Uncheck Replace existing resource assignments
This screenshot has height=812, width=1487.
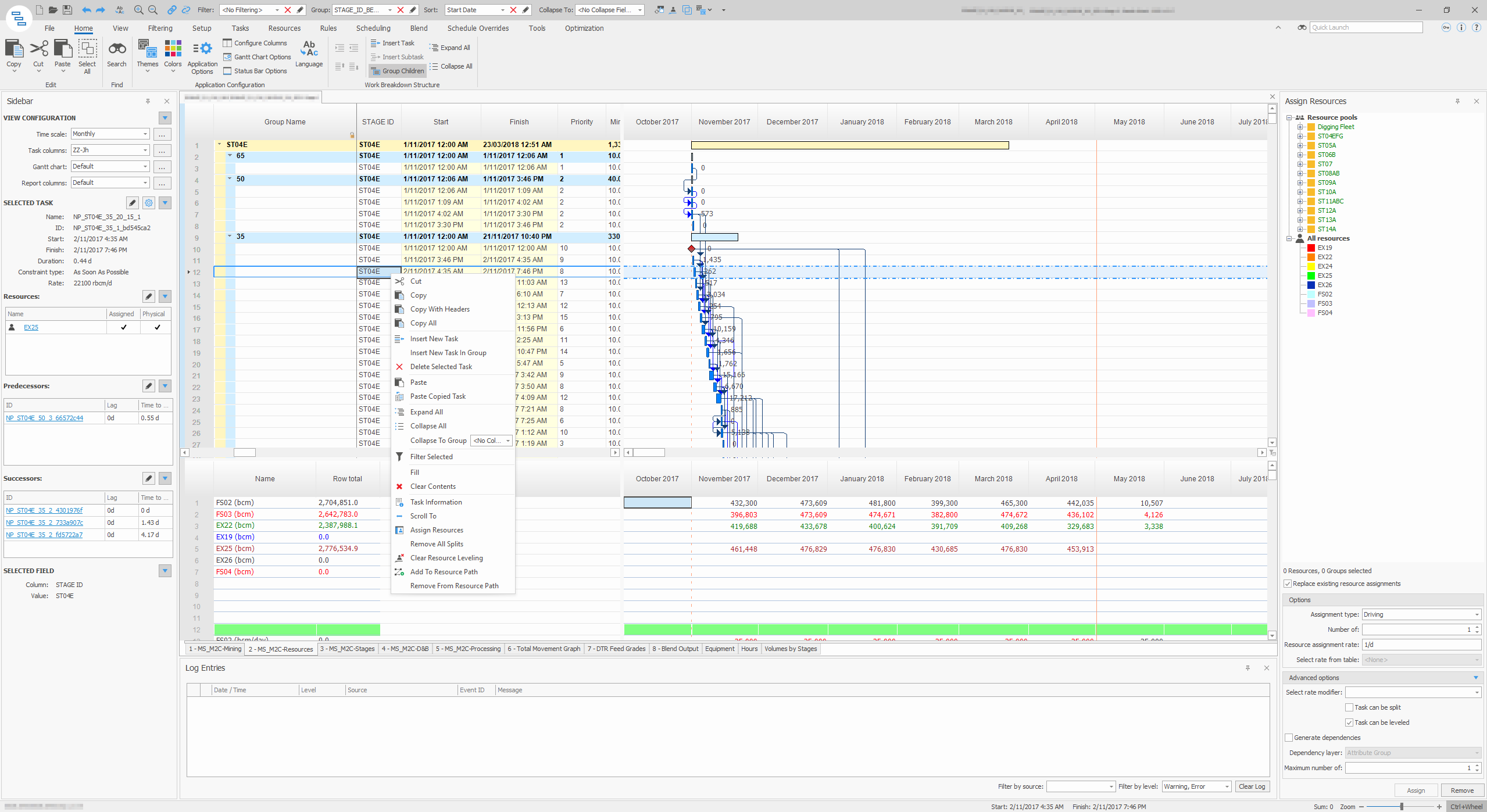(1288, 584)
